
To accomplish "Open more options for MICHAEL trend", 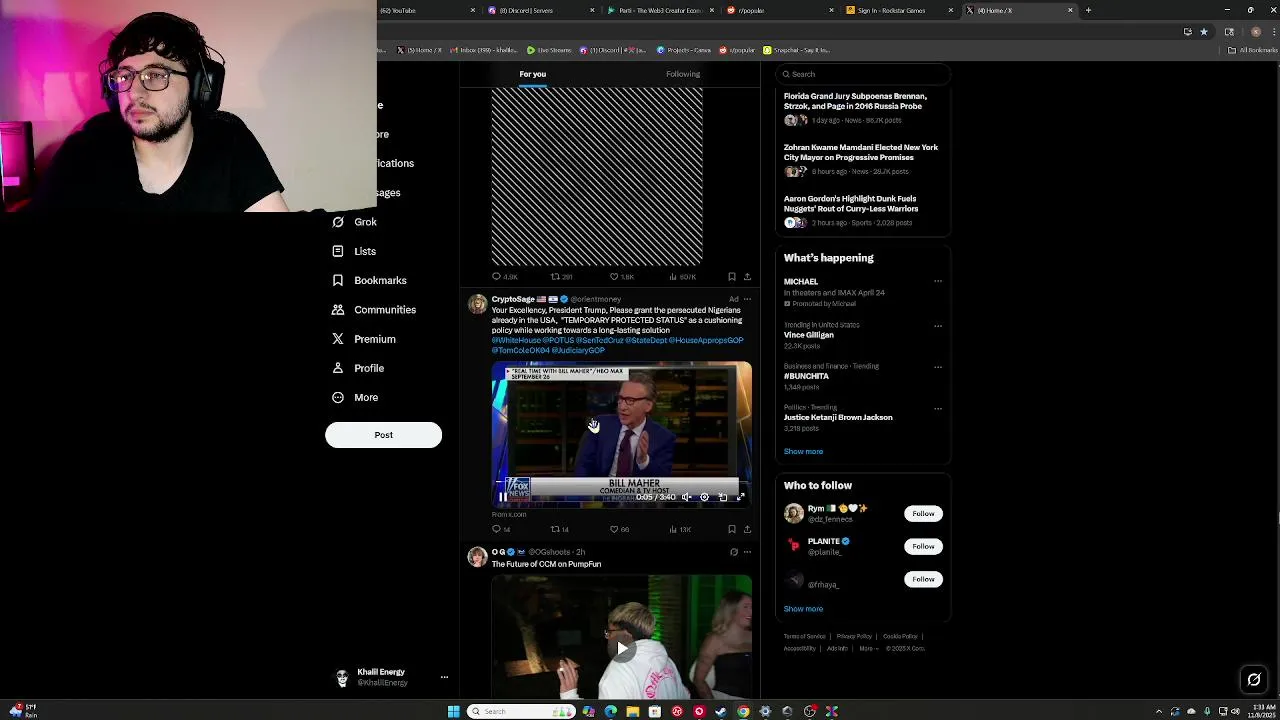I will 938,281.
